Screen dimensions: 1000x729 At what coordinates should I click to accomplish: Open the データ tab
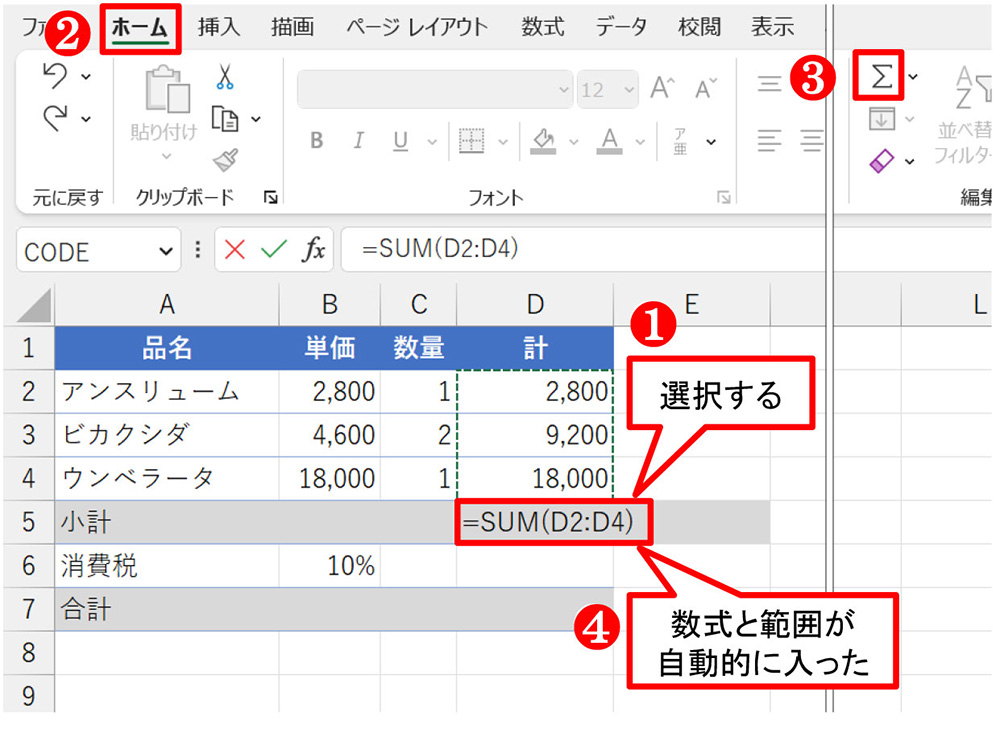pyautogui.click(x=621, y=27)
